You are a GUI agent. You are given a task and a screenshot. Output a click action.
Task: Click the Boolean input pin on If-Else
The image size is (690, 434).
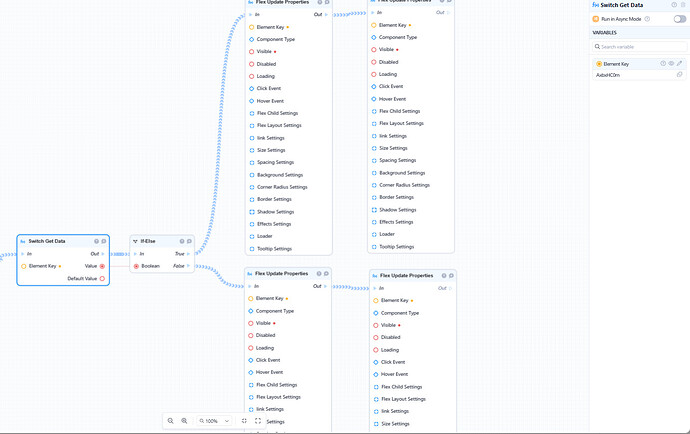[136, 266]
